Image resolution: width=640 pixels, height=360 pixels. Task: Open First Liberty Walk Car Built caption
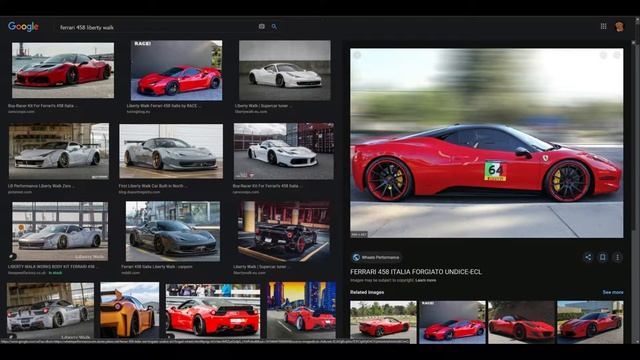click(x=153, y=186)
